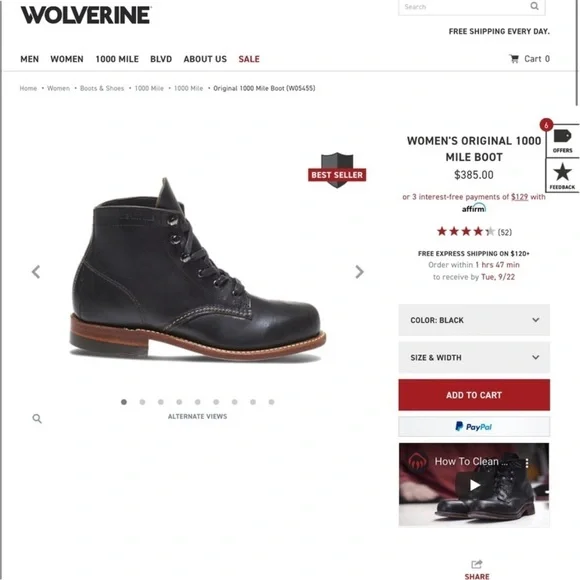Show the previous product image arrow
Viewport: 580px width, 580px height.
pos(36,272)
